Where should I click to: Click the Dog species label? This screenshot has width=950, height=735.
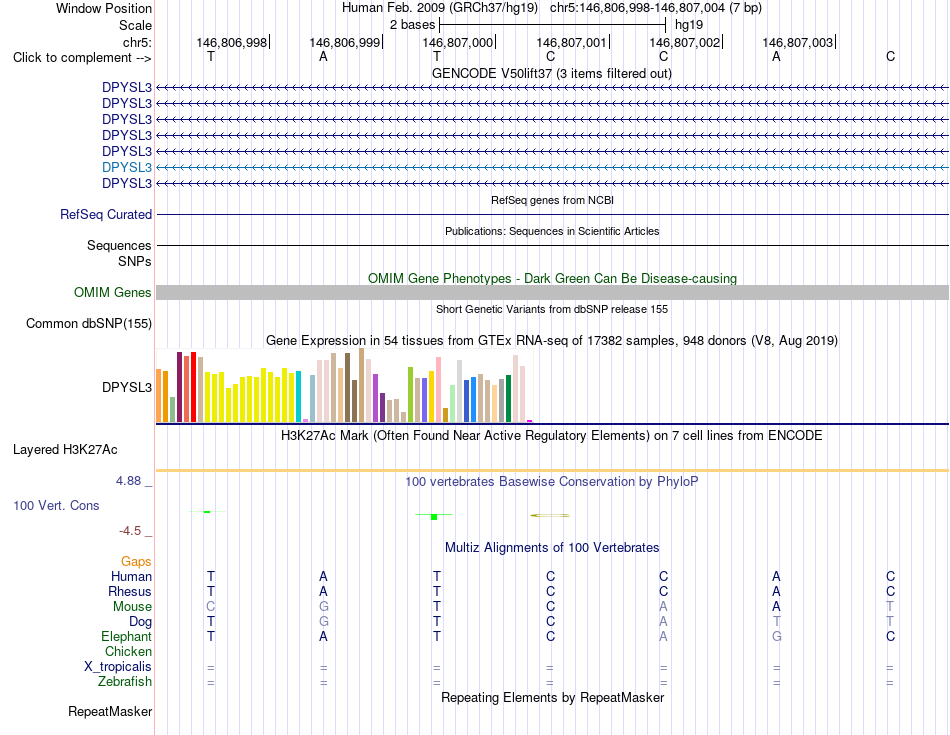point(141,622)
